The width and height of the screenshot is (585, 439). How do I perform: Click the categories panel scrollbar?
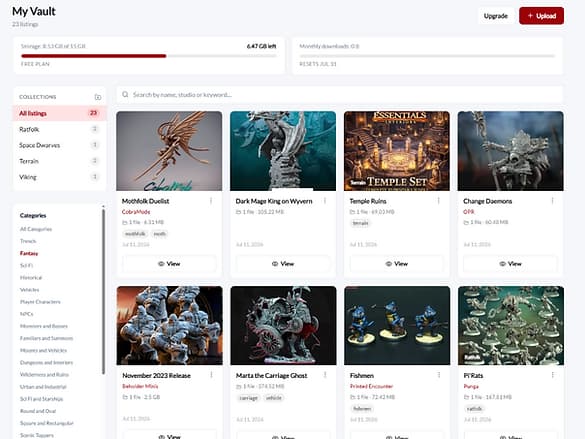tap(103, 292)
